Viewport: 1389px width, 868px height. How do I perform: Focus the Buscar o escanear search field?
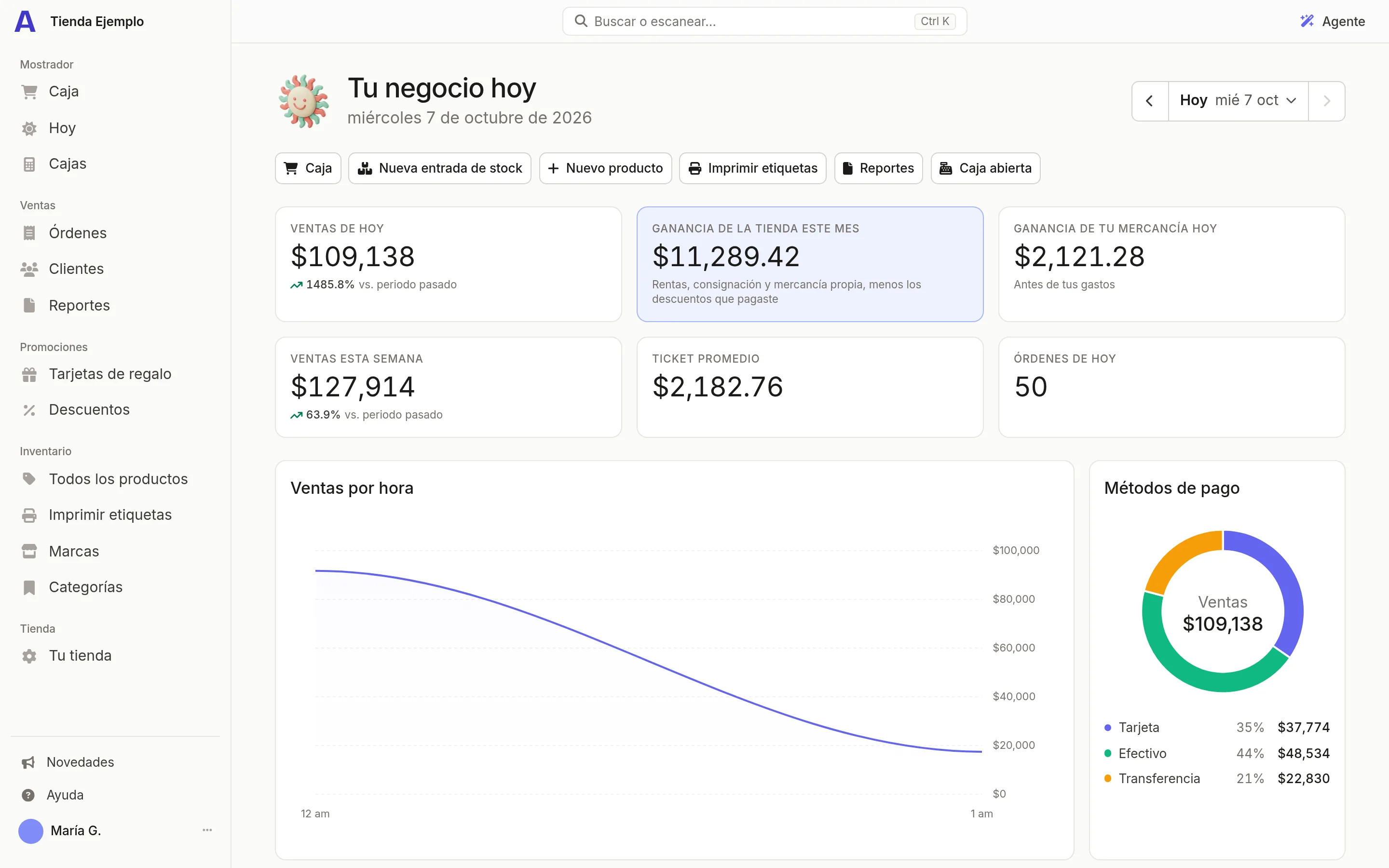point(764,21)
